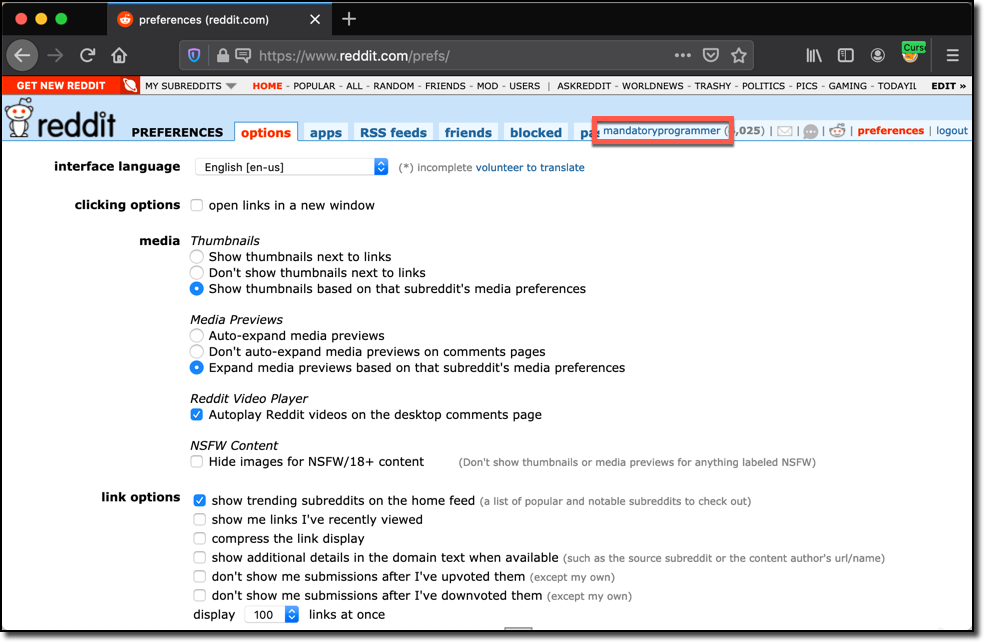This screenshot has width=984, height=642.
Task: Save the page to Pocket
Action: 710,56
